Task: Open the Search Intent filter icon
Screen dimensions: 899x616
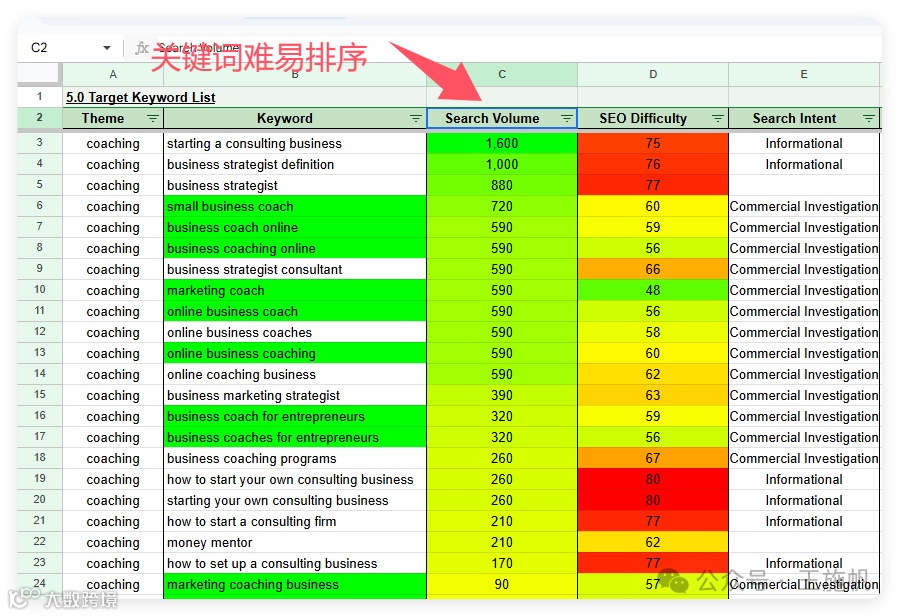Action: click(869, 119)
